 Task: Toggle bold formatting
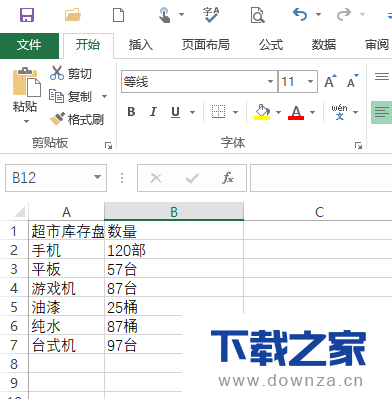click(131, 112)
